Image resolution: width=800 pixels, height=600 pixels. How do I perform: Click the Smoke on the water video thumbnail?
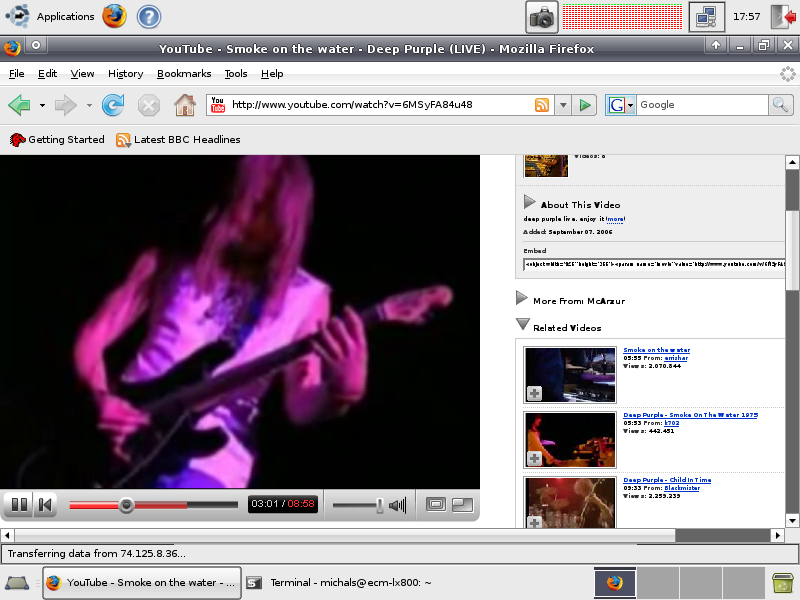[x=570, y=375]
